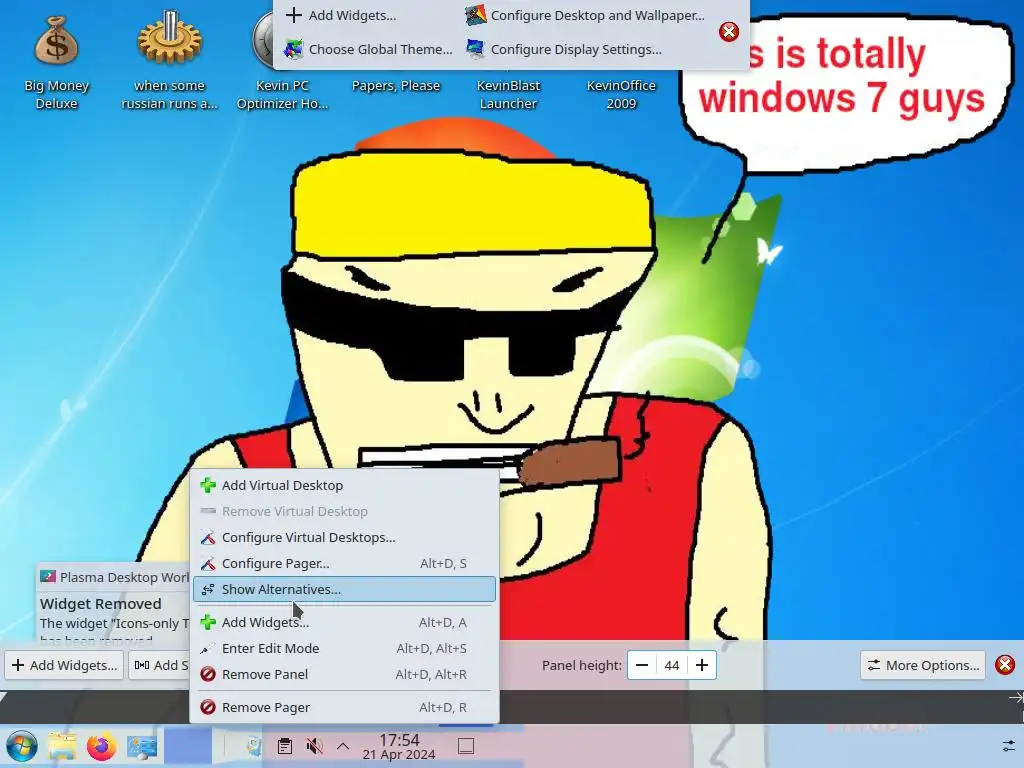Image resolution: width=1024 pixels, height=768 pixels.
Task: Open Big Money Deluxe desktop icon
Action: [x=57, y=60]
